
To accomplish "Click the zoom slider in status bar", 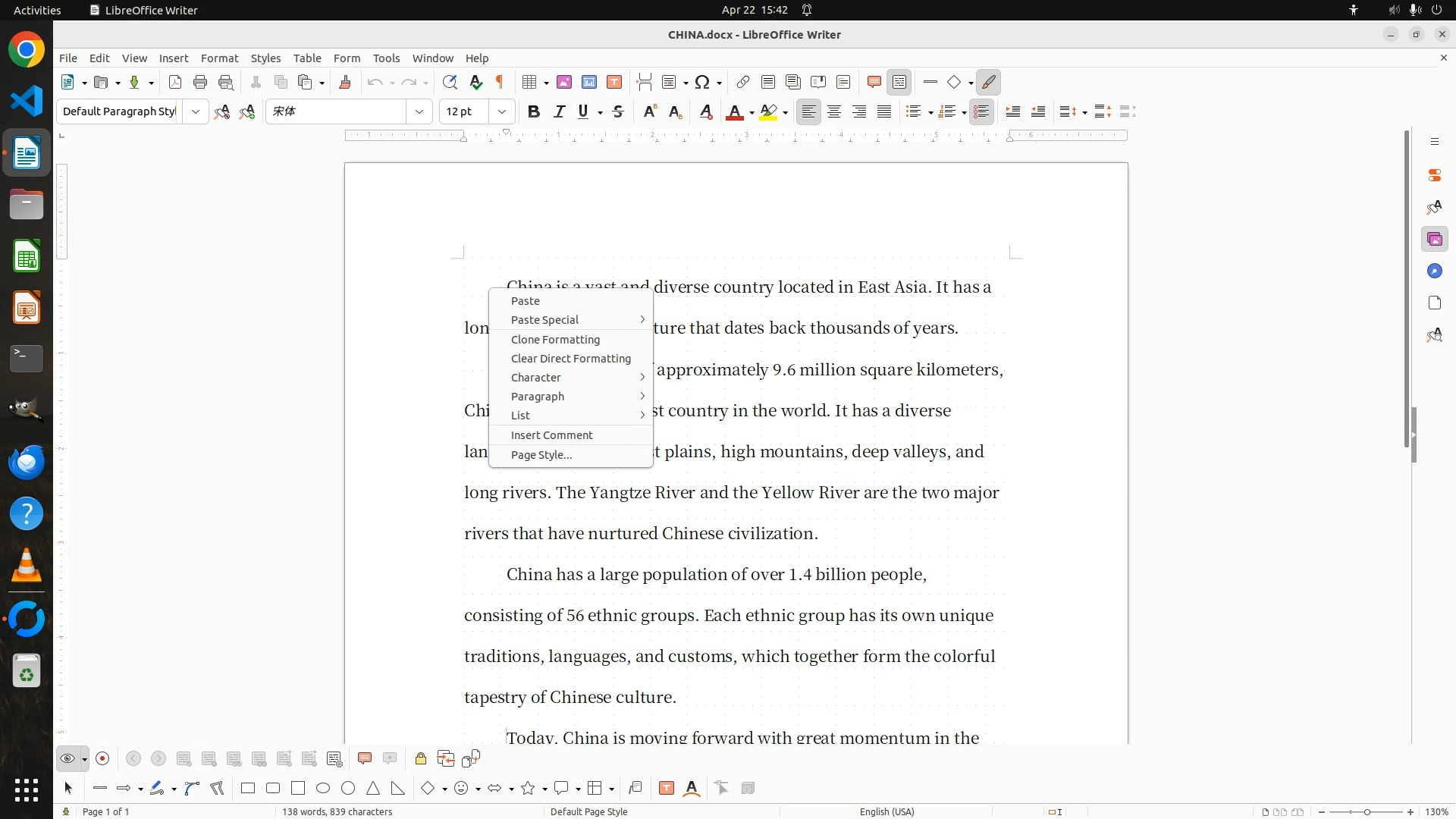I will pyautogui.click(x=1367, y=812).
